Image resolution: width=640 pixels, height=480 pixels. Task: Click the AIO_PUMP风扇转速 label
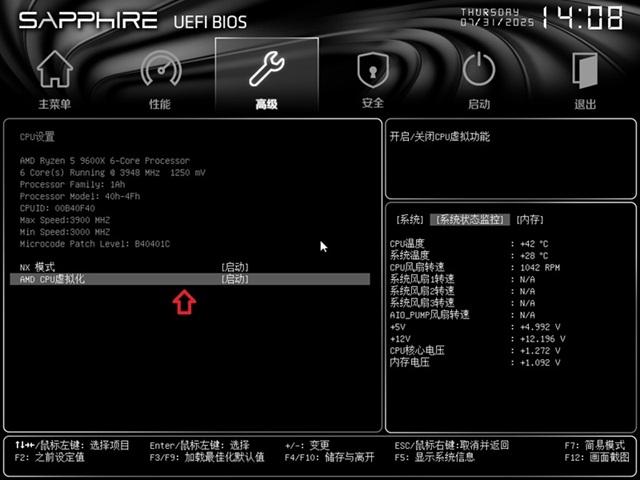tap(430, 315)
